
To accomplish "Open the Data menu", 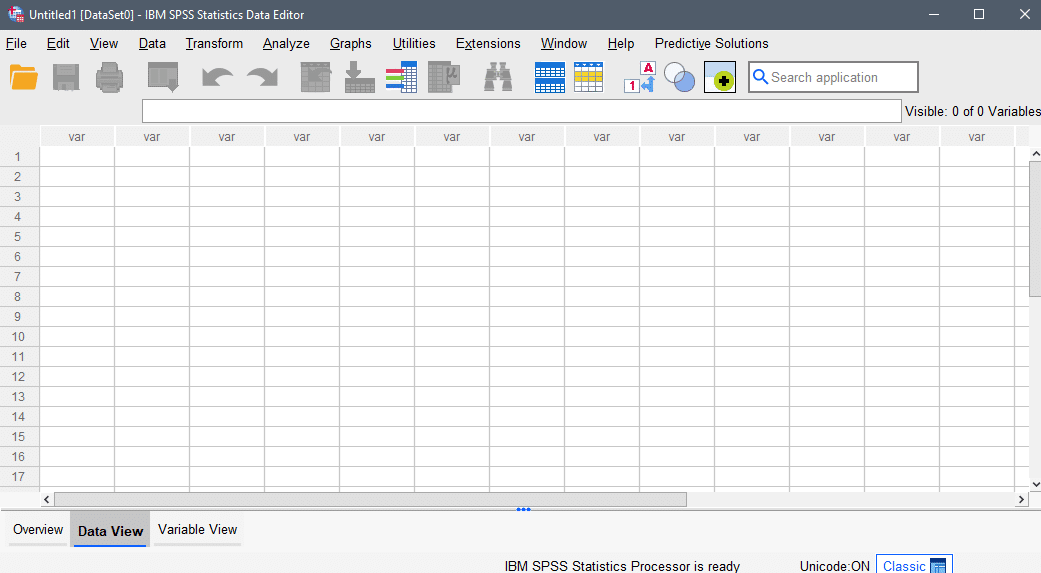I will pos(152,44).
